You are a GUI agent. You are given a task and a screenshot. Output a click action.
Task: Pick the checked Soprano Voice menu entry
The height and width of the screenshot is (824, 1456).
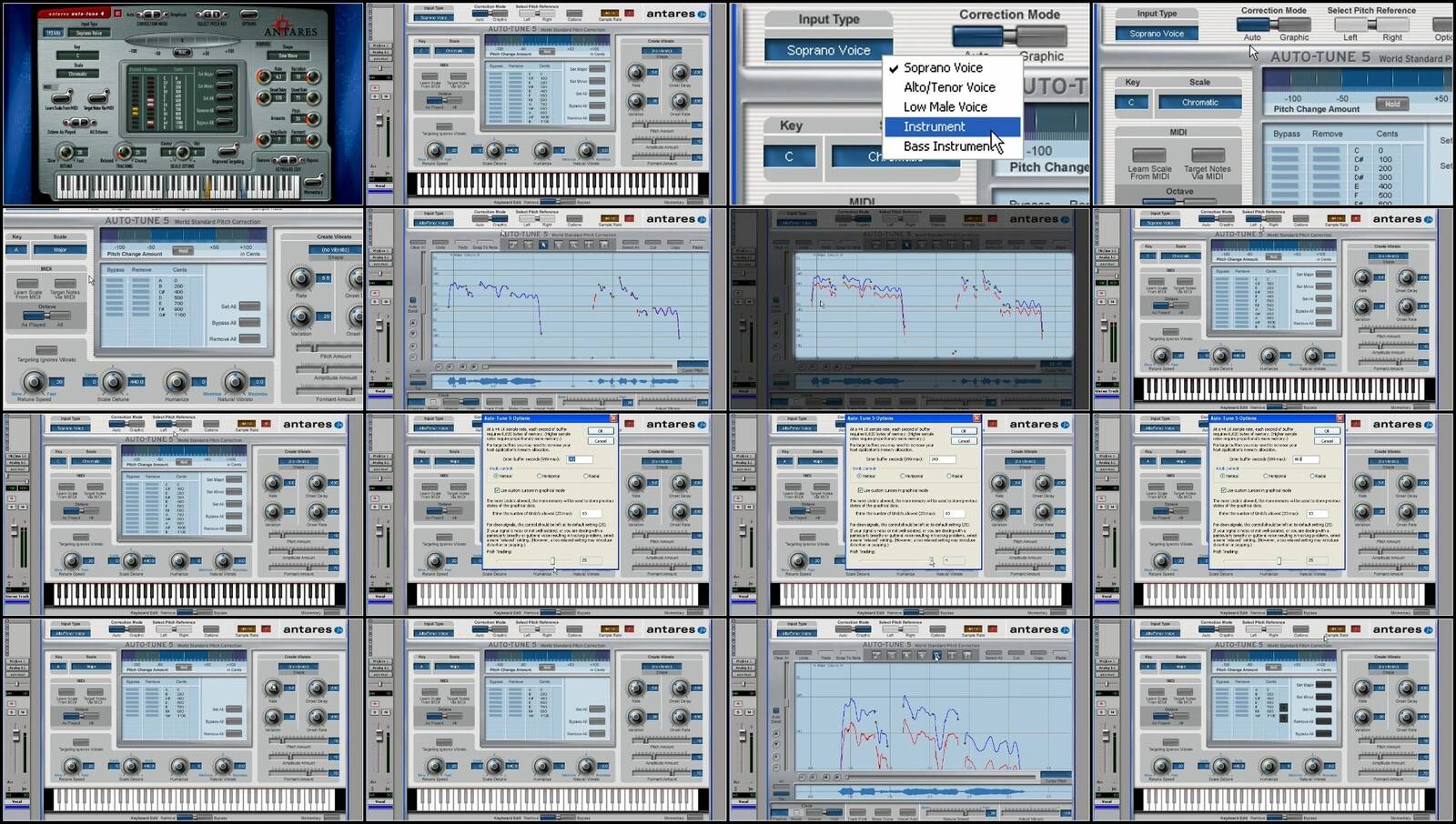pyautogui.click(x=952, y=67)
